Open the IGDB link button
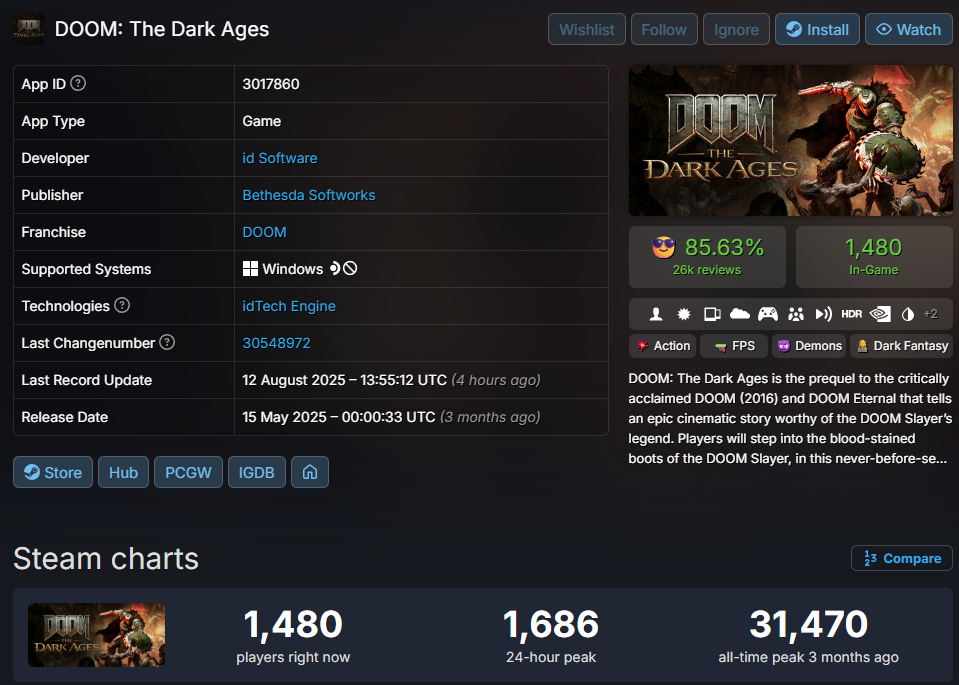Image resolution: width=959 pixels, height=685 pixels. click(x=257, y=472)
